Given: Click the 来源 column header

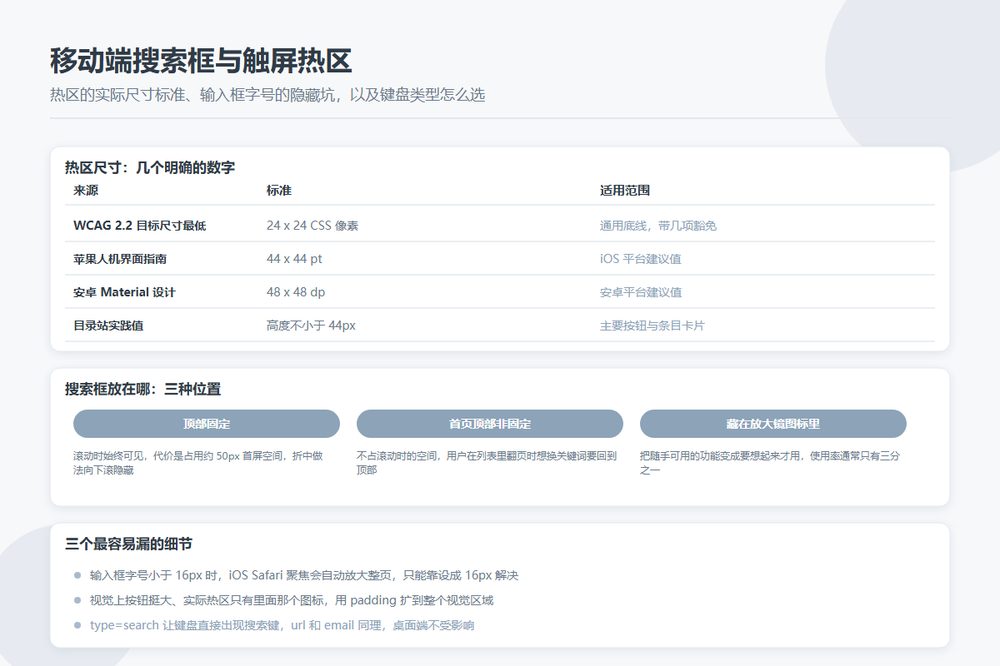Looking at the screenshot, I should click(85, 190).
